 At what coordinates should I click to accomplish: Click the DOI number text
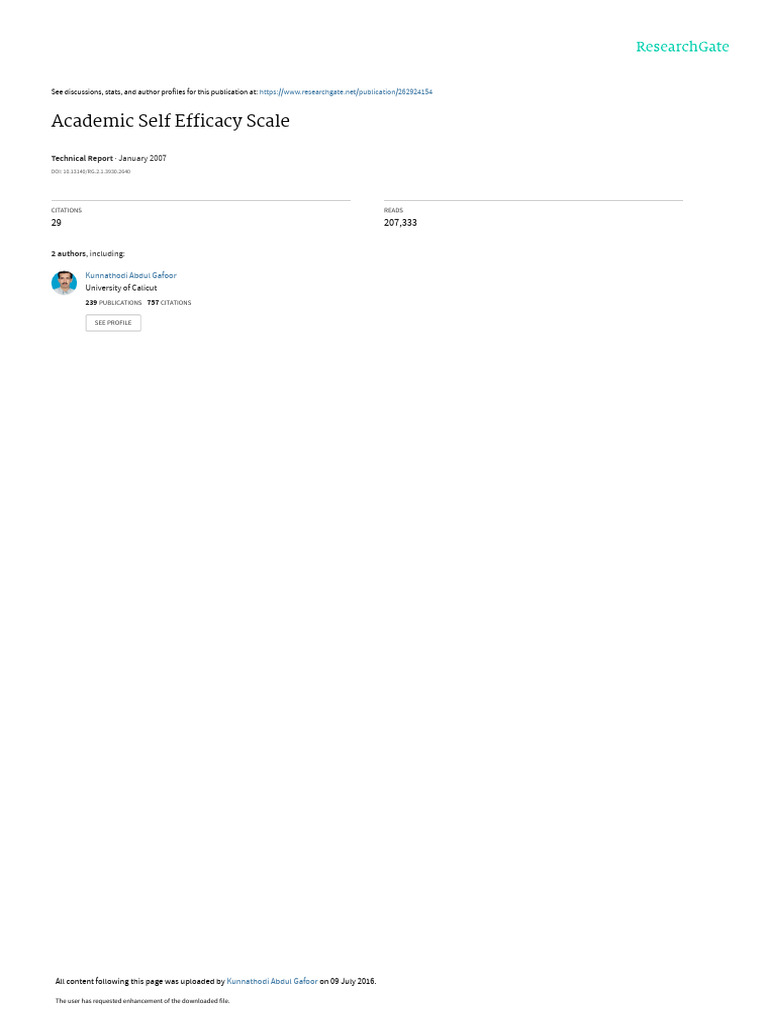(x=91, y=172)
